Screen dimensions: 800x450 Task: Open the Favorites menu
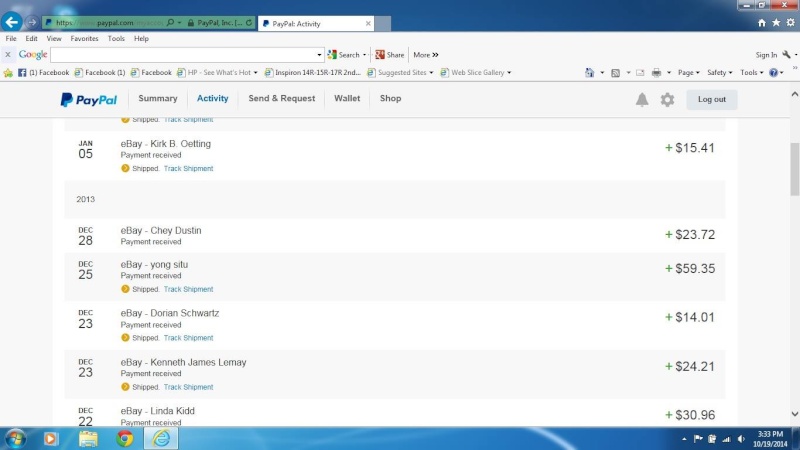[x=84, y=38]
